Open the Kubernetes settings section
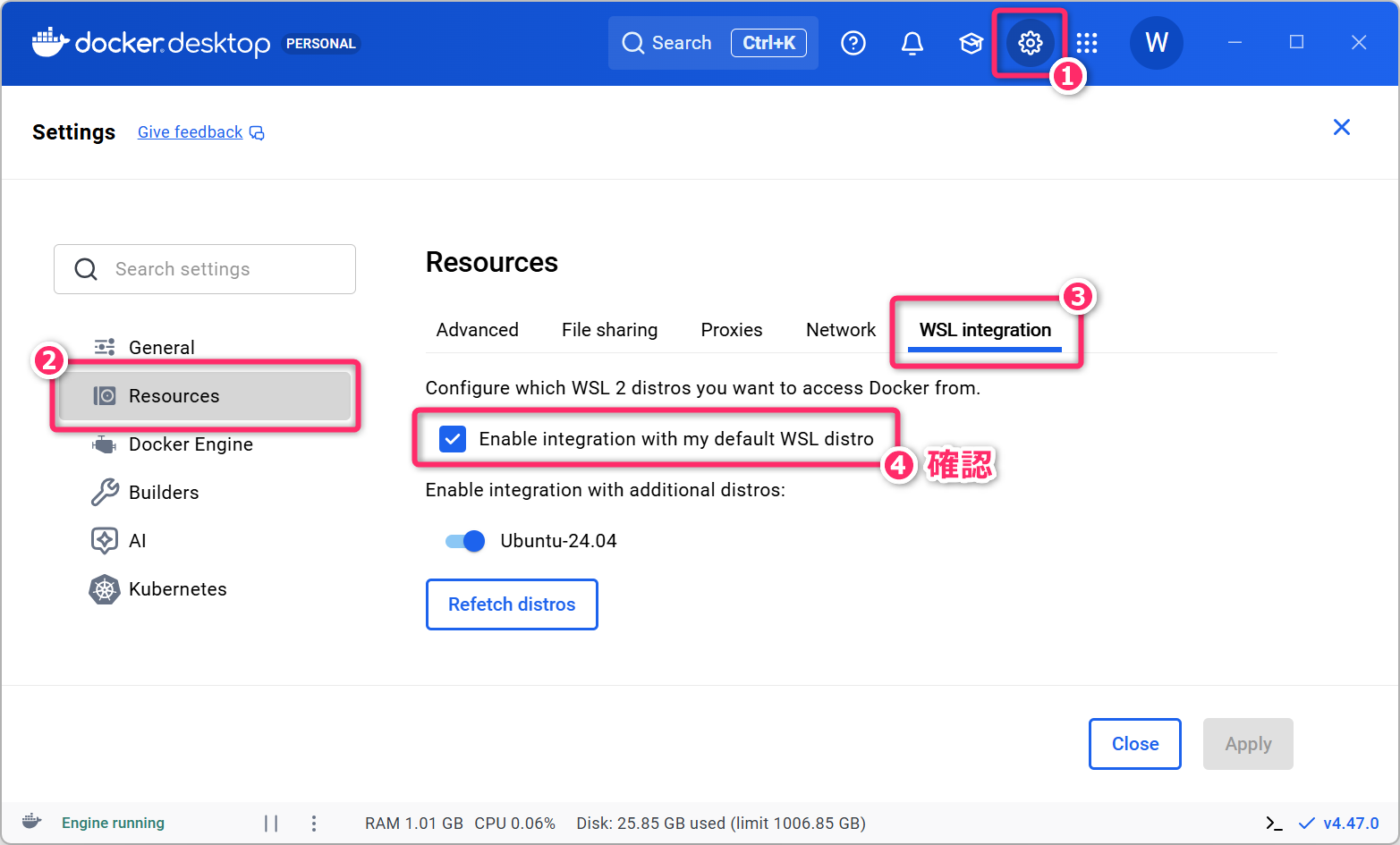 pyautogui.click(x=177, y=589)
